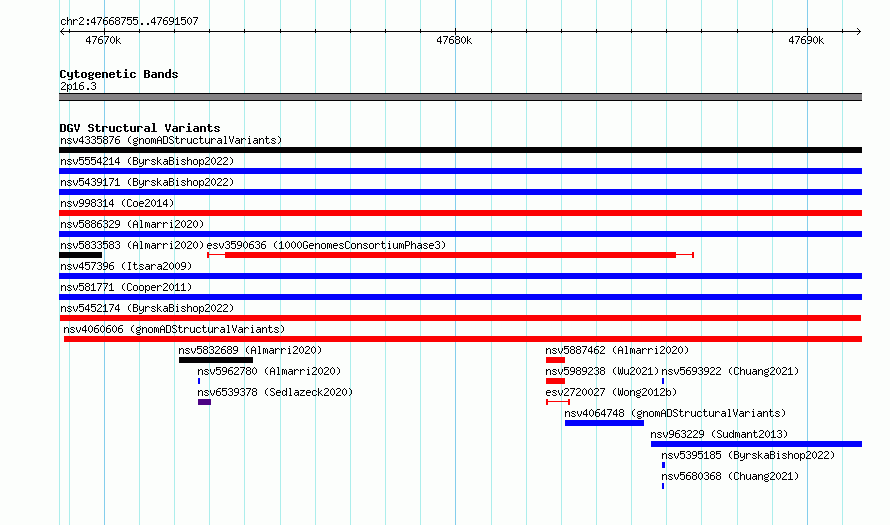This screenshot has width=890, height=525.
Task: Select the red nsv5887462 variant bar
Action: coord(555,360)
